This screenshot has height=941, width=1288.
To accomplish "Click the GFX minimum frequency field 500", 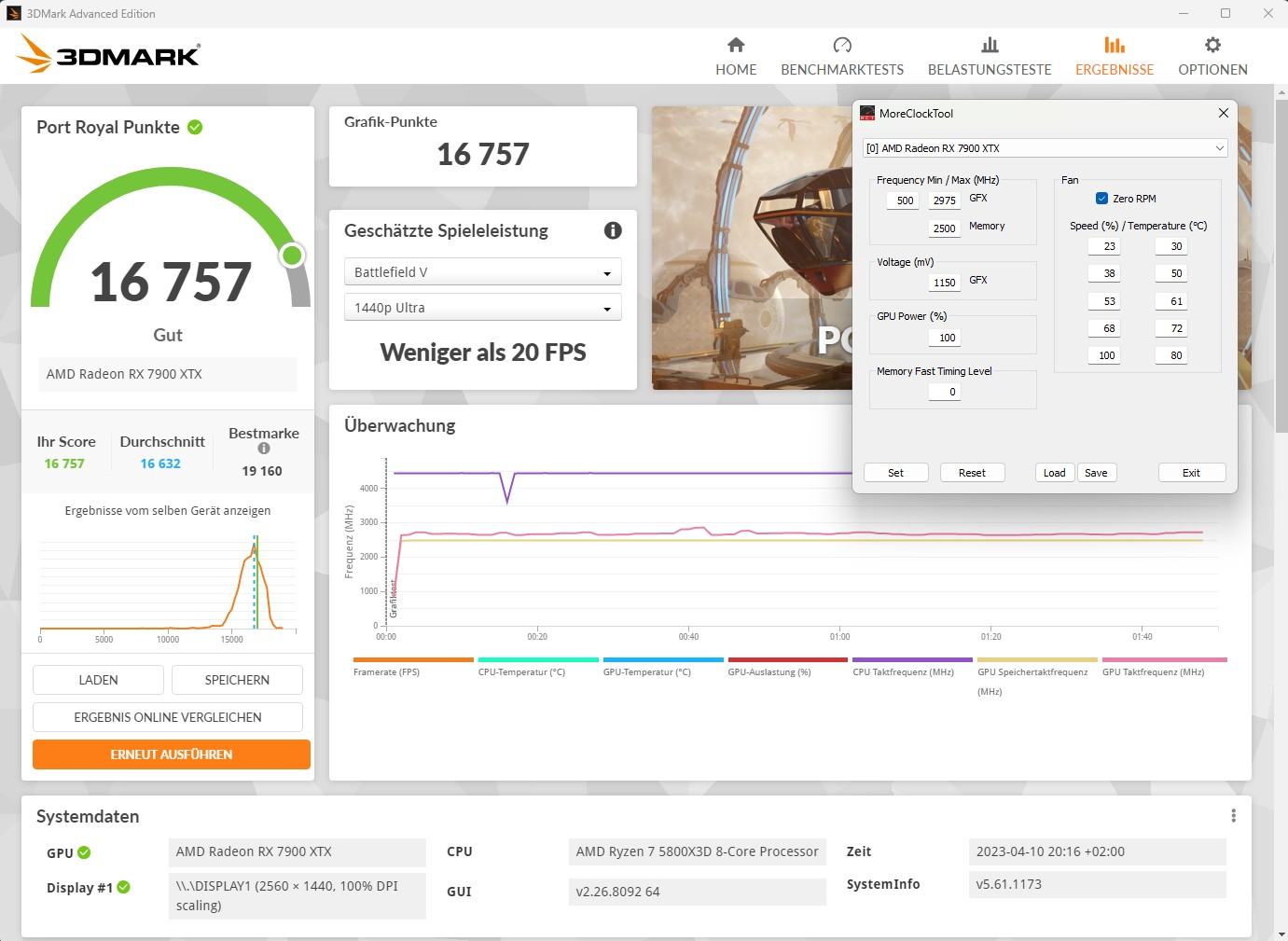I will (902, 201).
